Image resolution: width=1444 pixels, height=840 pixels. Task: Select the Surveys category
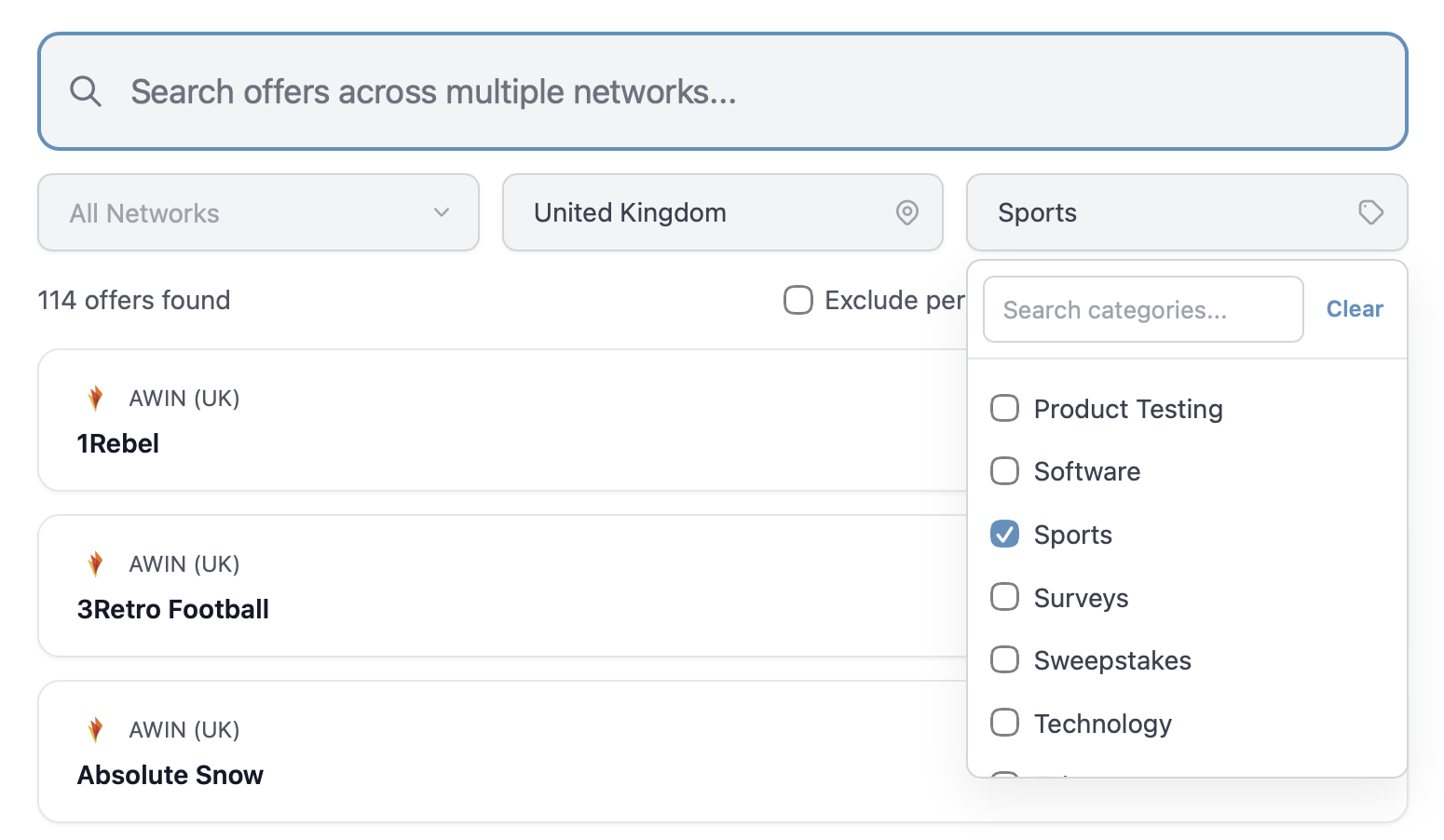point(1004,597)
